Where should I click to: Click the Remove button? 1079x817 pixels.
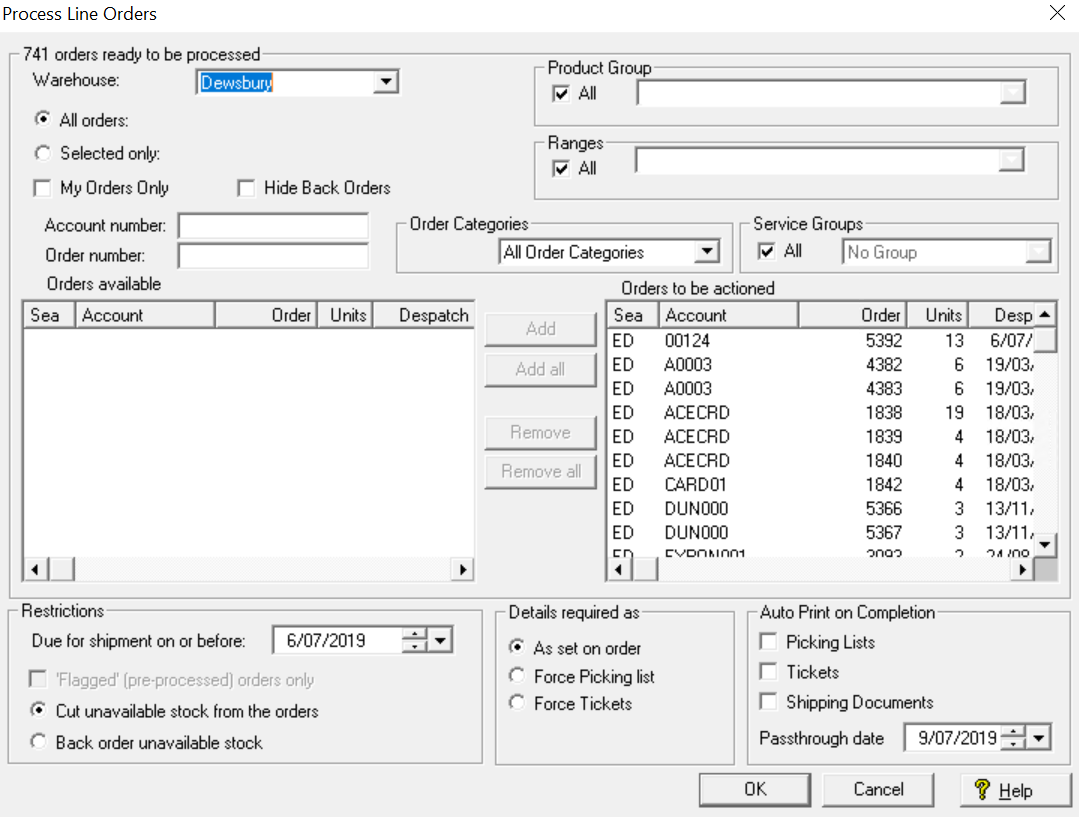click(x=540, y=432)
